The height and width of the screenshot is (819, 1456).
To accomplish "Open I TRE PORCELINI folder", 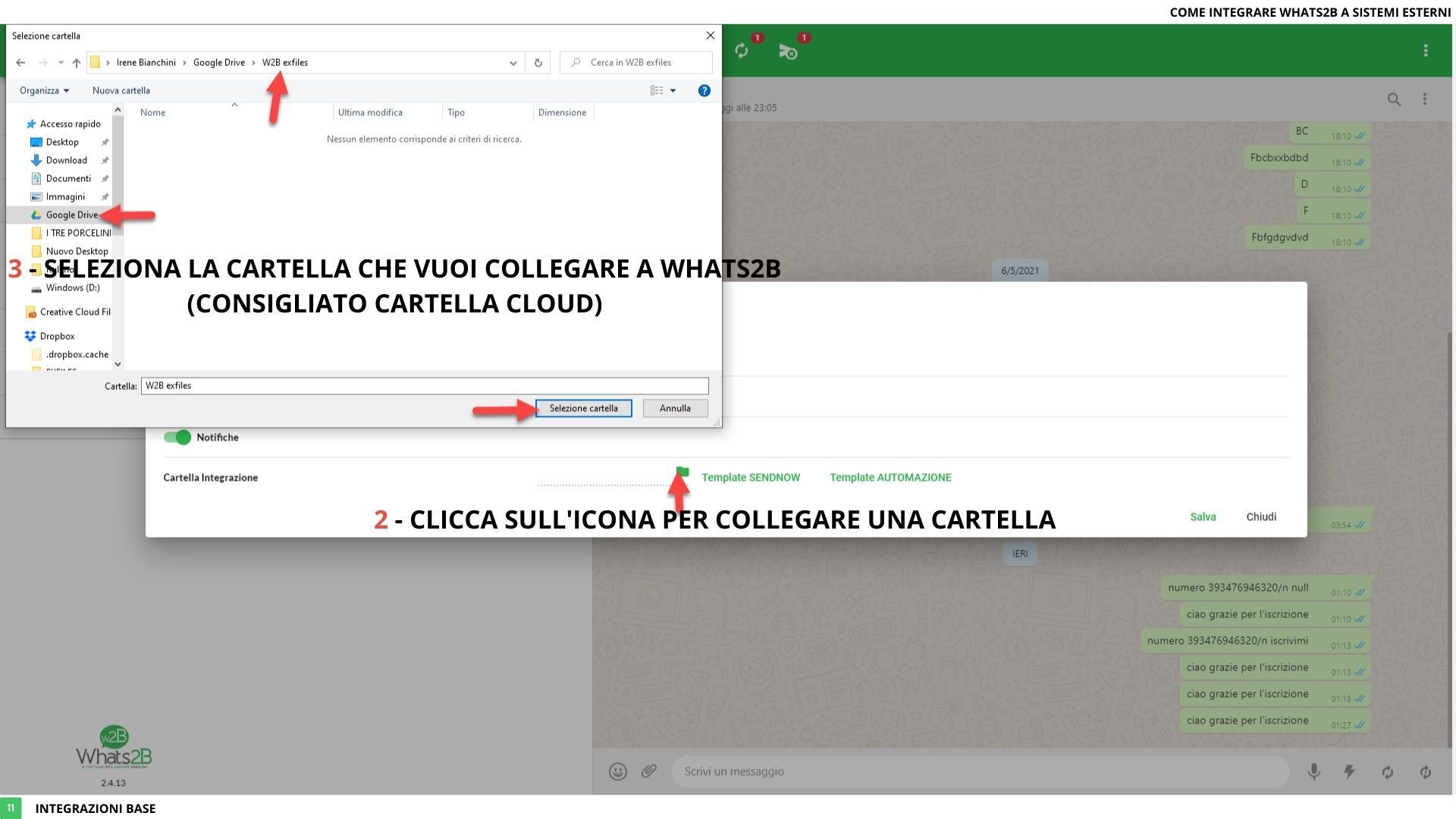I will tap(71, 233).
